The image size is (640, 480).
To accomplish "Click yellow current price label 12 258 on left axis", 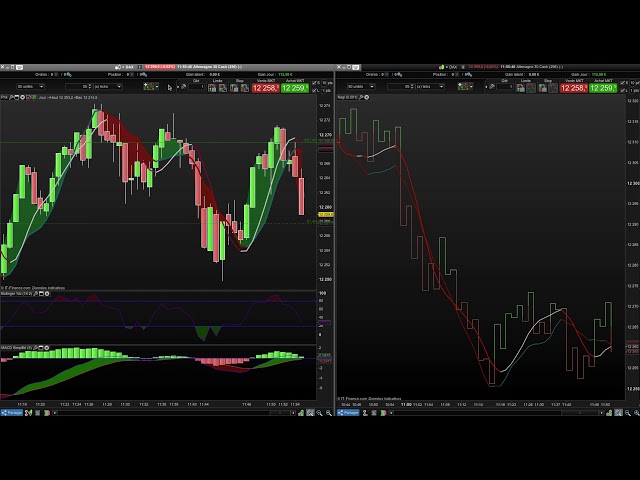I will (x=326, y=214).
